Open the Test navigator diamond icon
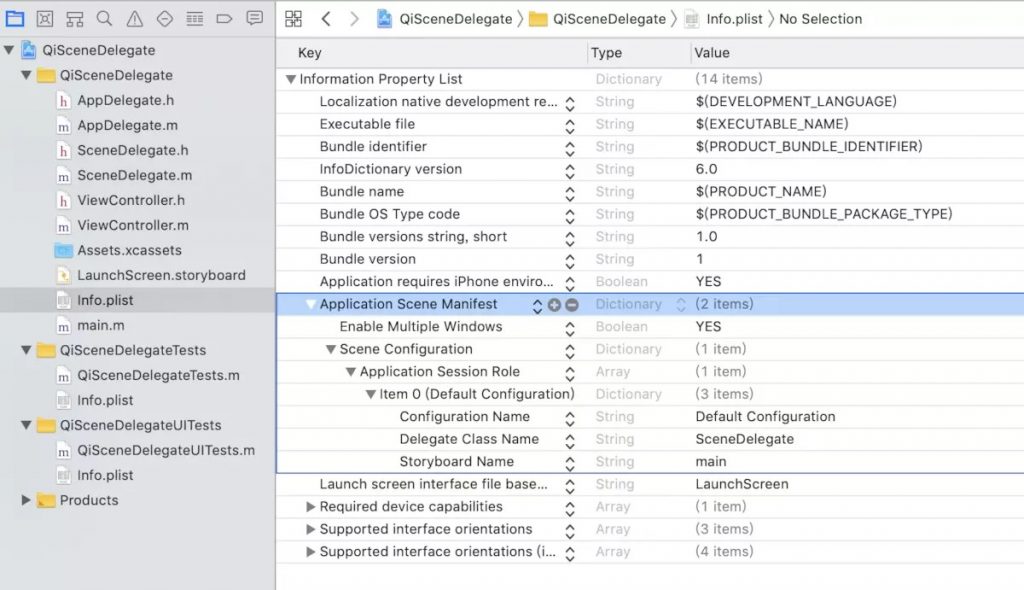 [x=165, y=18]
